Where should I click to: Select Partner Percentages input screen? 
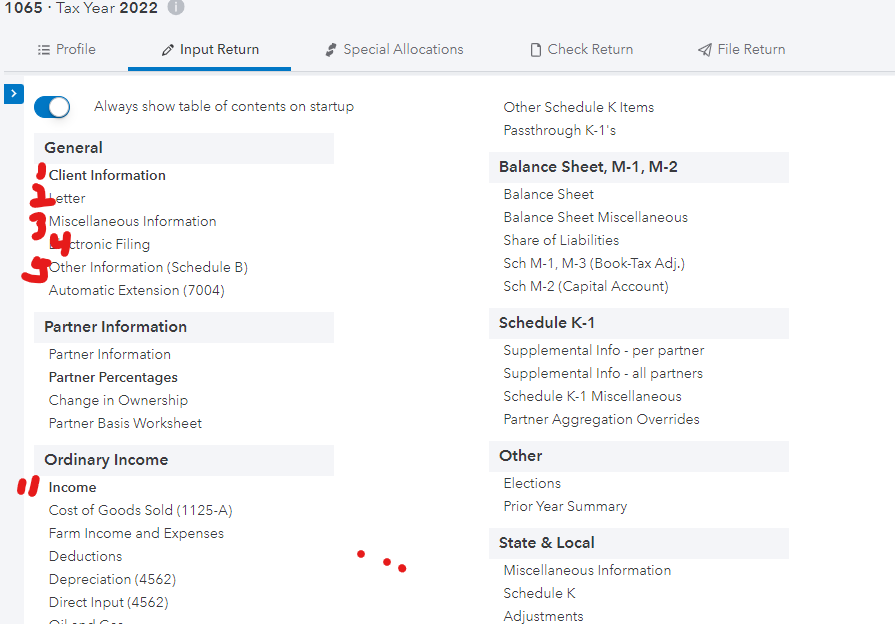pos(113,377)
